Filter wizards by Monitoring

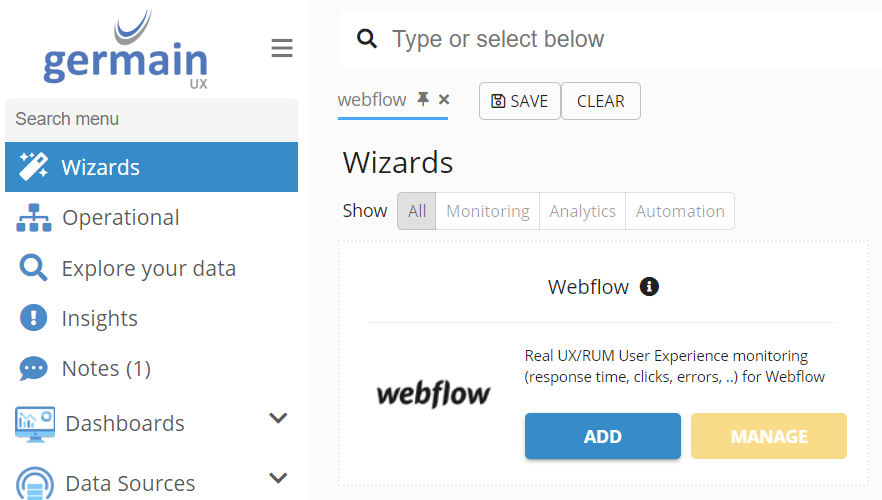[x=487, y=211]
